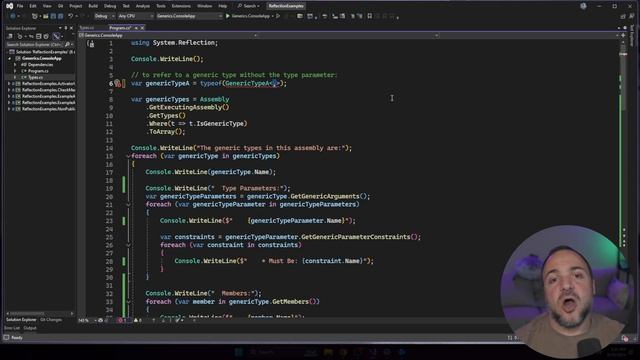The height and width of the screenshot is (360, 640).
Task: Switch to the Types.cs tab
Action: 87,28
